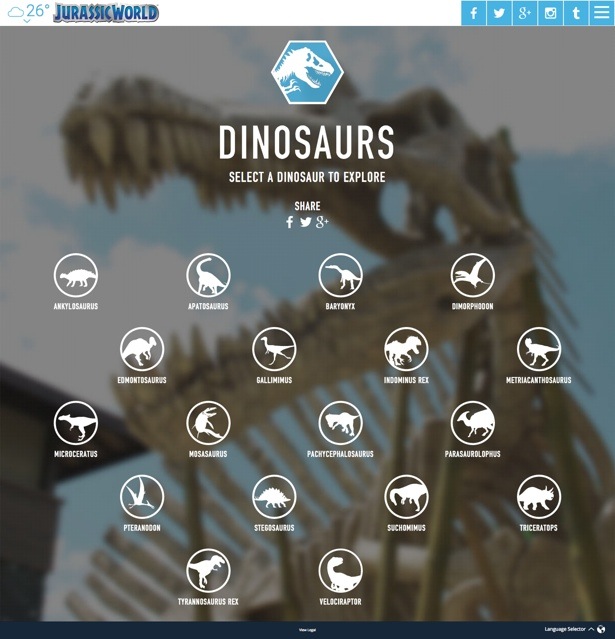Choose the Suchomimus icon
The height and width of the screenshot is (639, 615).
[x=406, y=497]
